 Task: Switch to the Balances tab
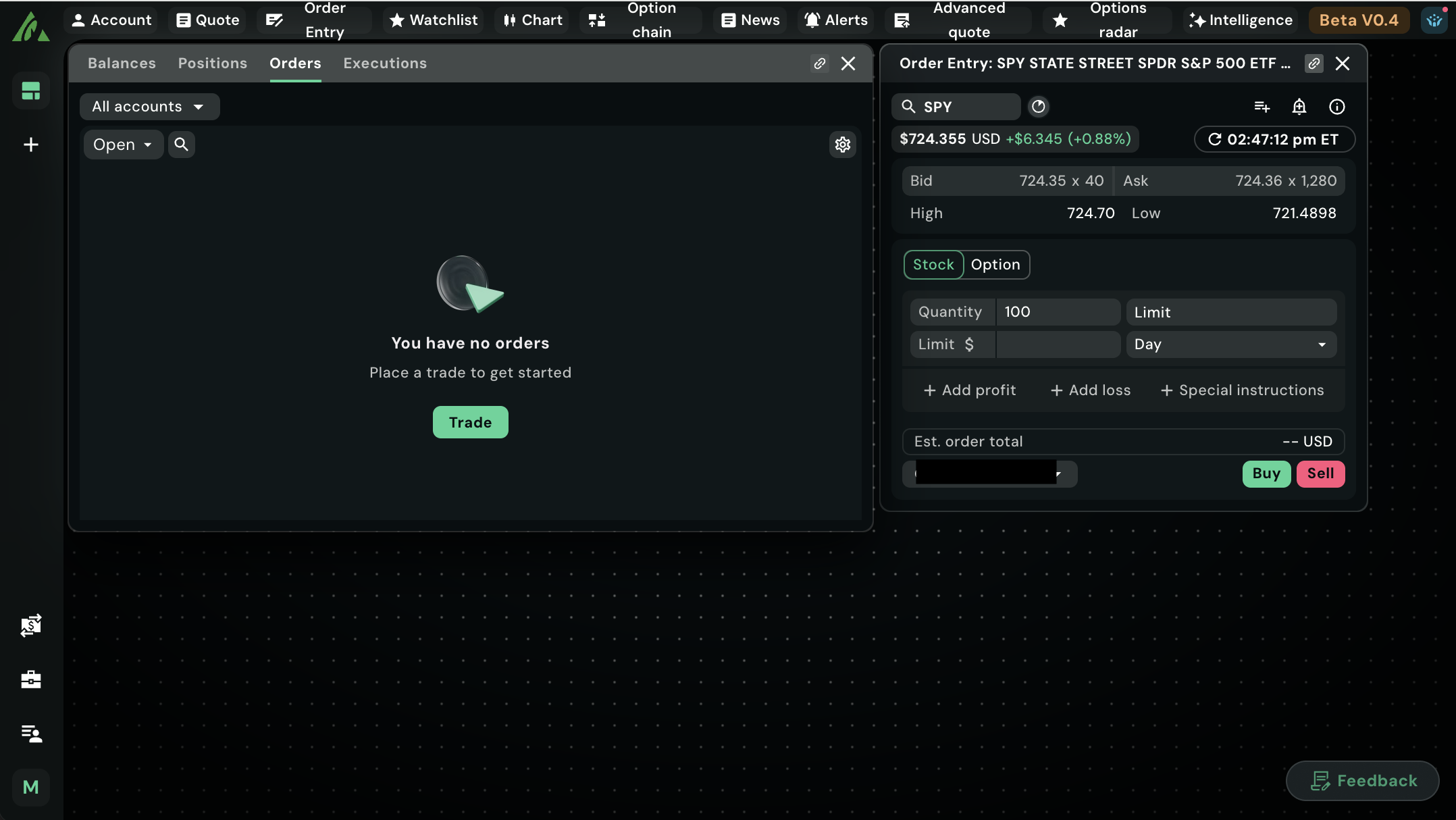[122, 63]
